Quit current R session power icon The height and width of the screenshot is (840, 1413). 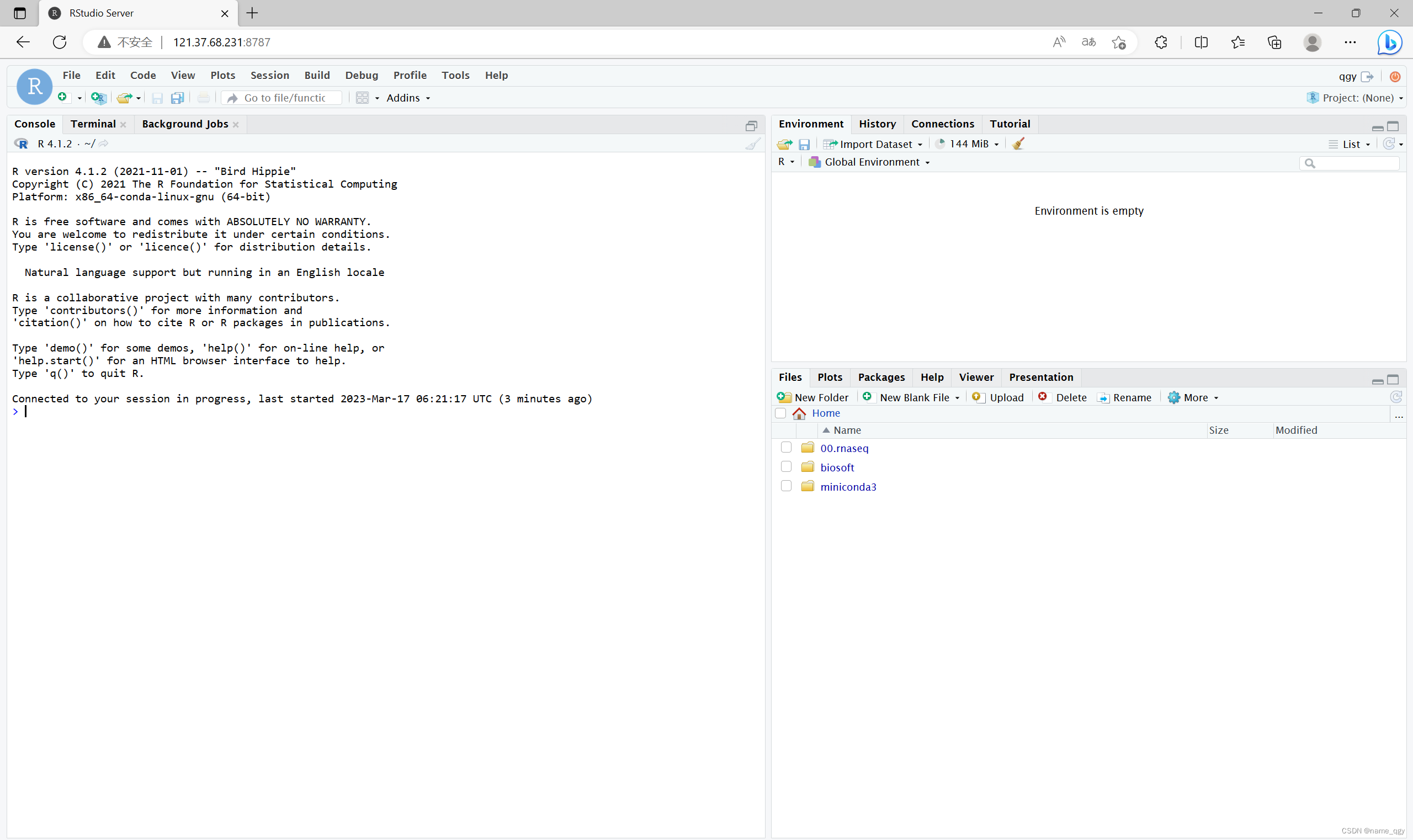click(x=1395, y=76)
